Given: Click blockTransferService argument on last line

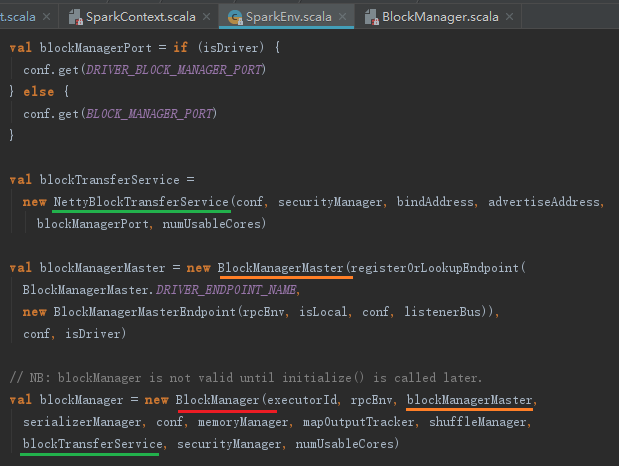Looking at the screenshot, I should click(x=92, y=444).
